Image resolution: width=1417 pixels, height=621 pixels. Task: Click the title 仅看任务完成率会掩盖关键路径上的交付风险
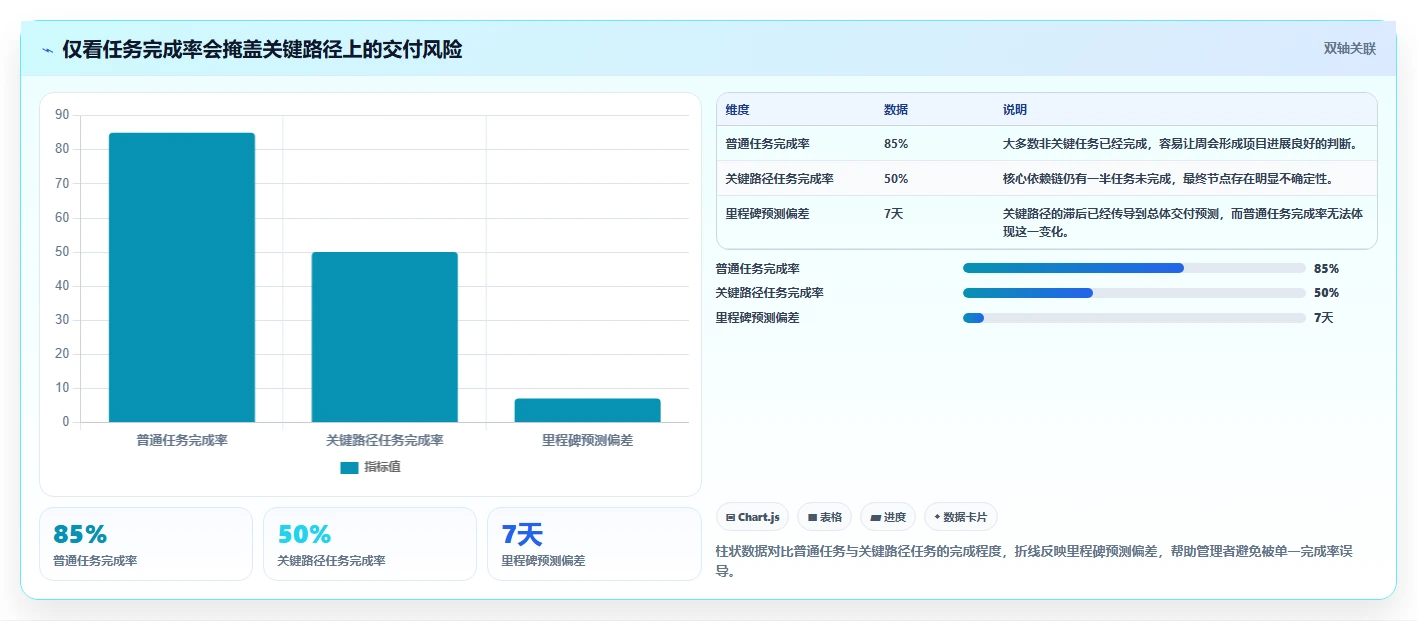(262, 50)
